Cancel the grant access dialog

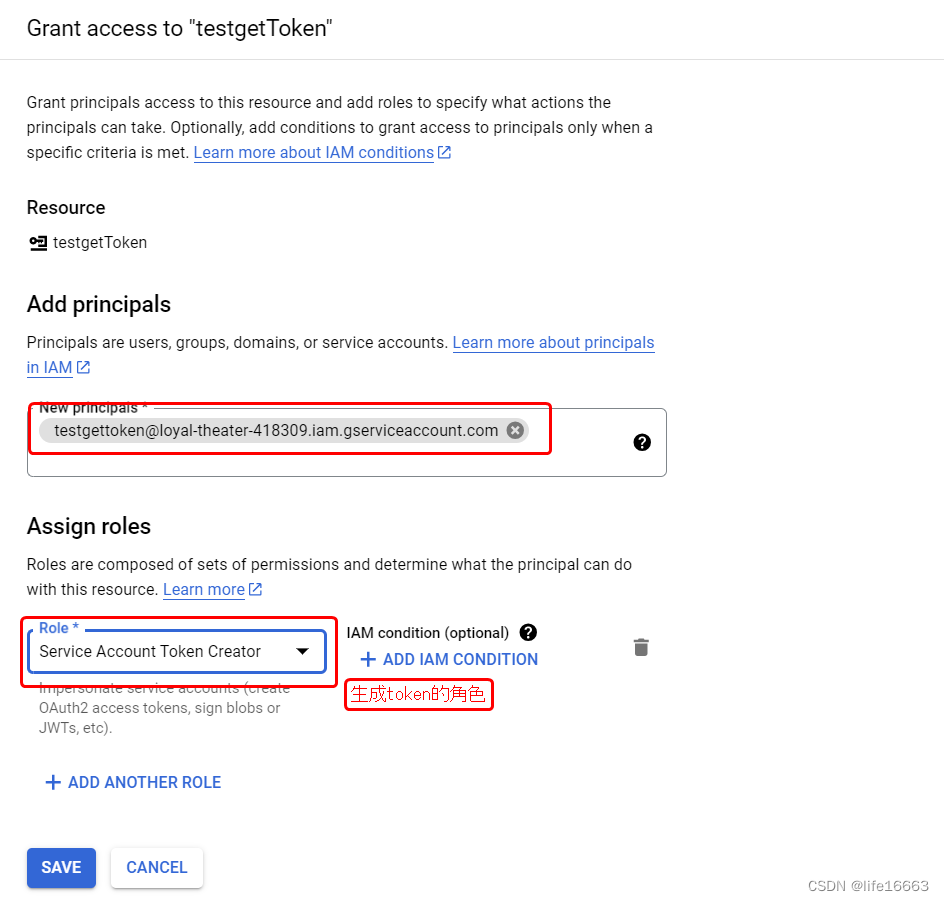click(x=157, y=867)
